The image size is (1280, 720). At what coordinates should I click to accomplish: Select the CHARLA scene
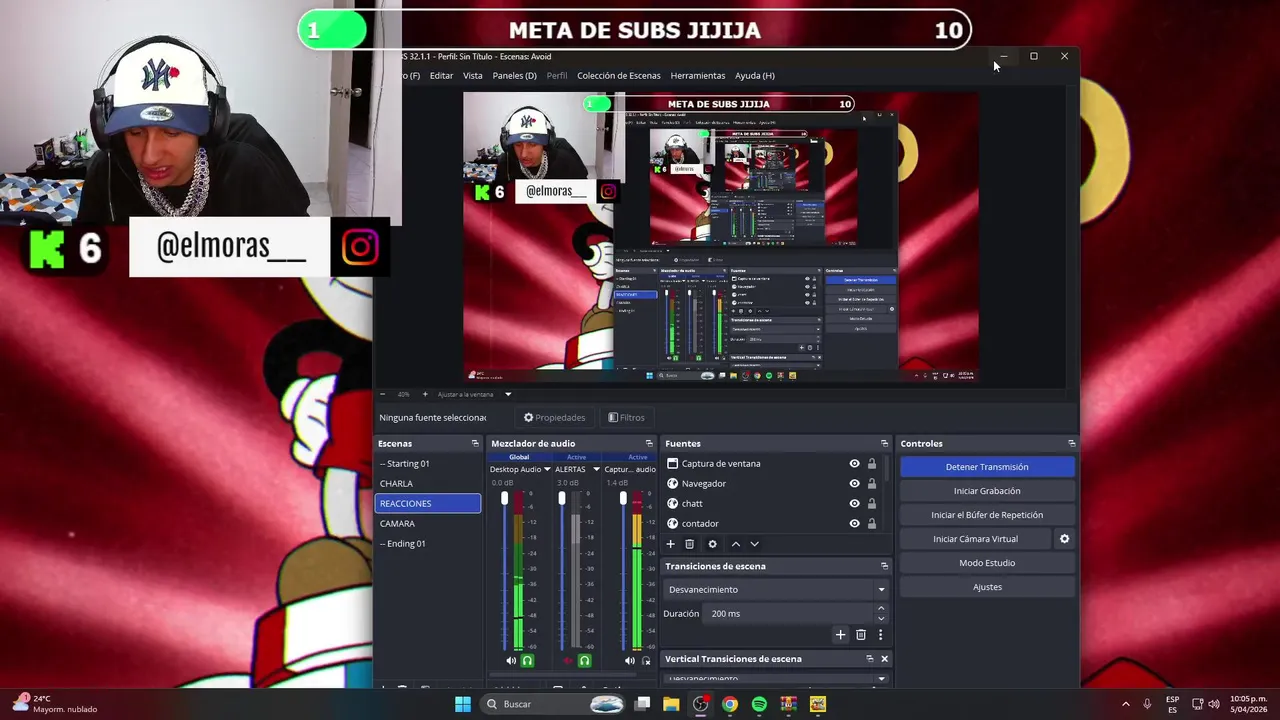pos(428,484)
